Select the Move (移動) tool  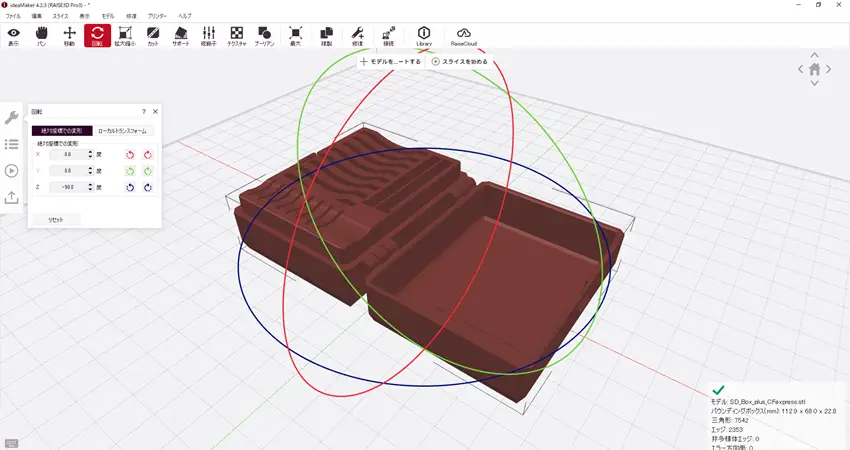point(69,37)
